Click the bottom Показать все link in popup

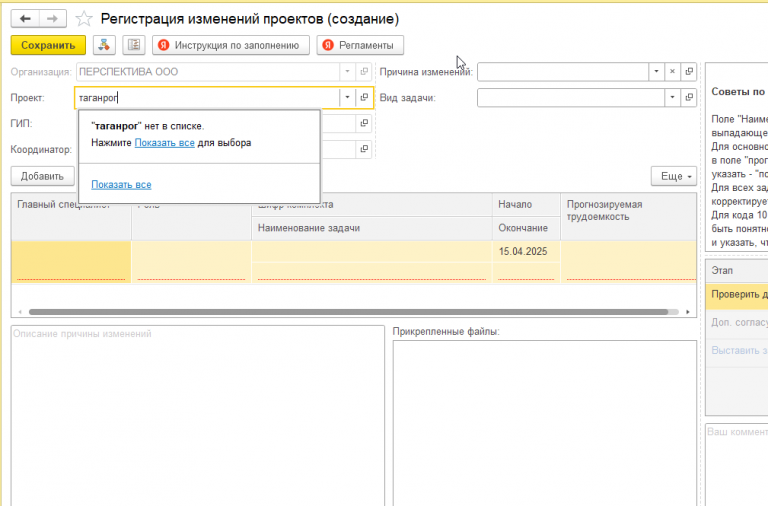tap(121, 185)
